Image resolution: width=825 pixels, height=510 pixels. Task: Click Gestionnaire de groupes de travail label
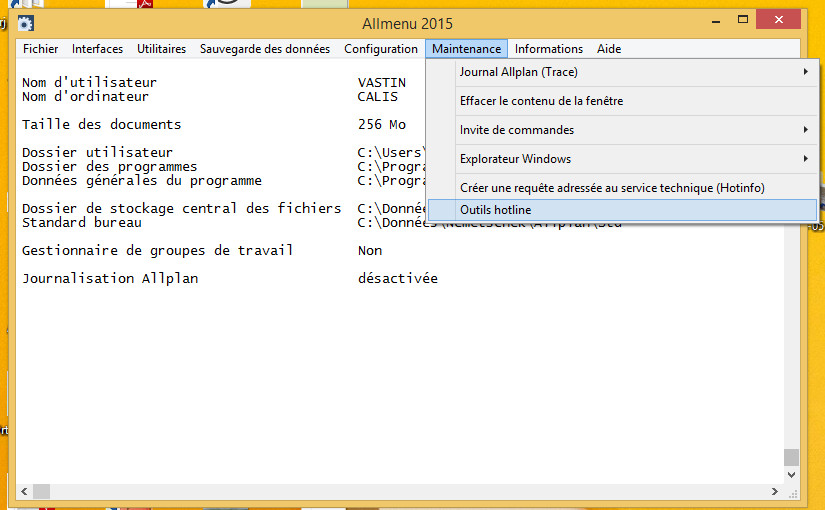point(157,251)
